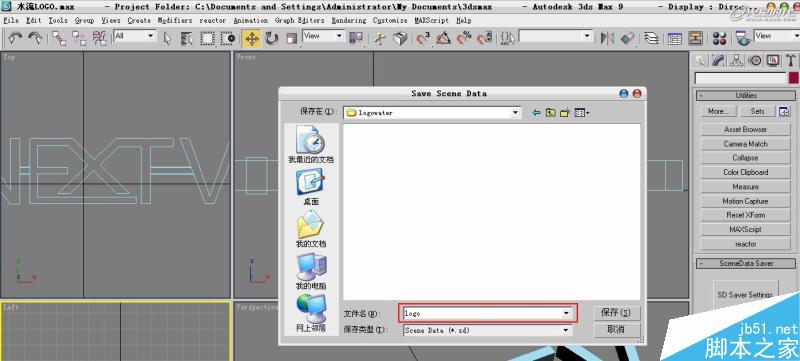Image resolution: width=800 pixels, height=361 pixels.
Task: Click the file name field containing 'logo'
Action: 488,313
